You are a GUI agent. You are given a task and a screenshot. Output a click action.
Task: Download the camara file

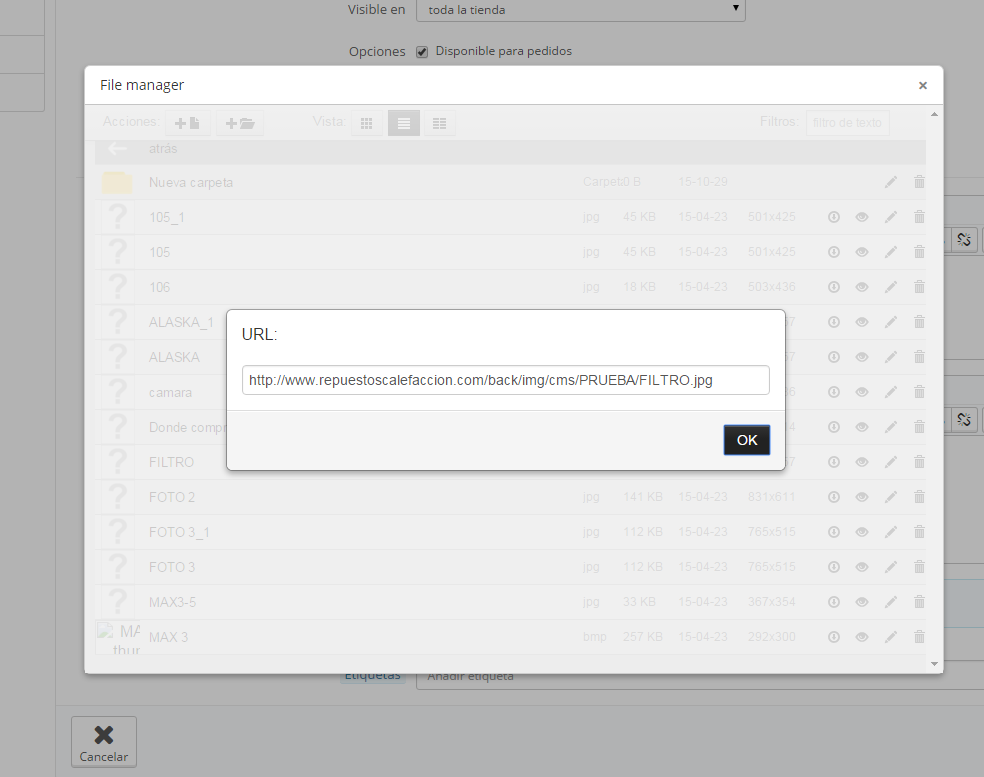tap(833, 392)
